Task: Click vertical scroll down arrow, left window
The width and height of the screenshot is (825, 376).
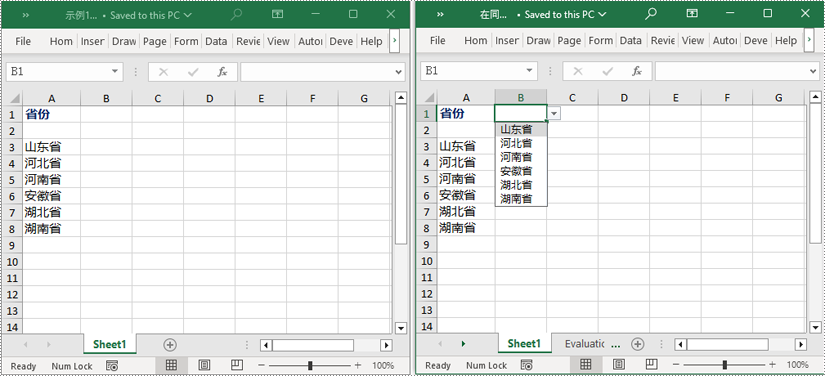Action: point(401,328)
